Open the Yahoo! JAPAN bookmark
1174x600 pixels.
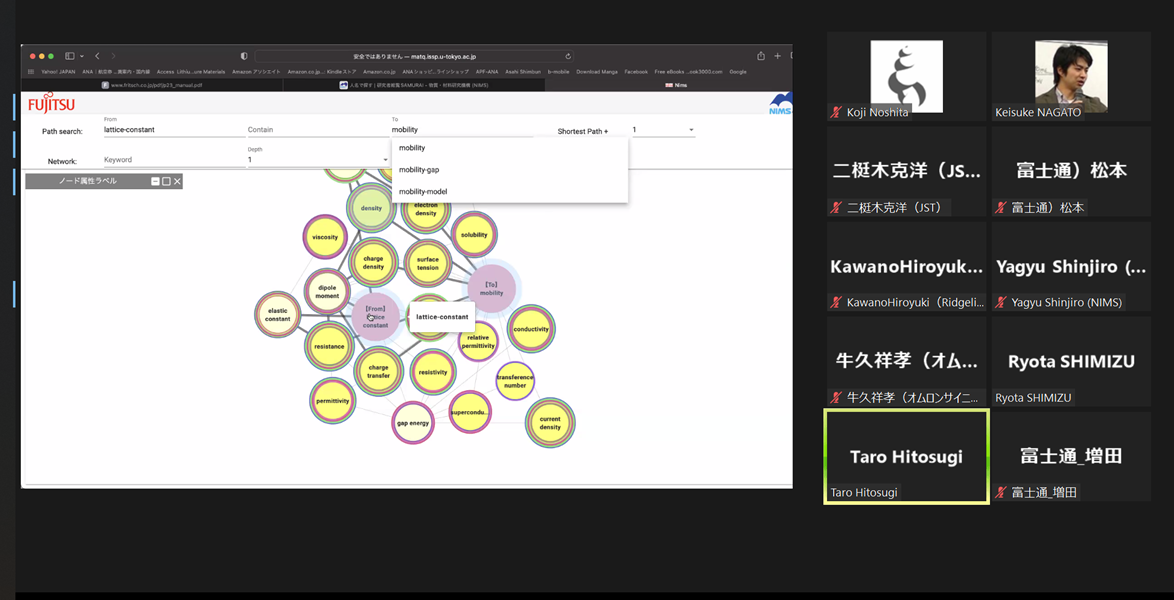tap(57, 72)
